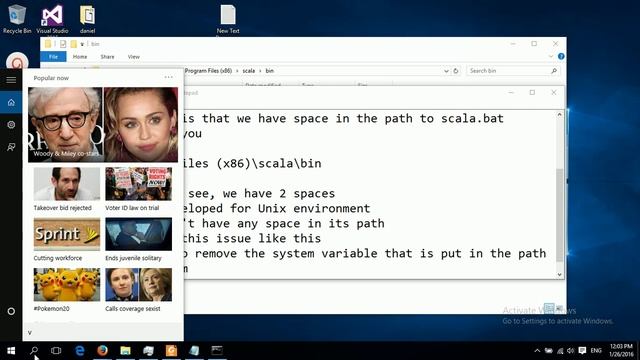Click the Notepad vertical scrollbar thumb
This screenshot has width=640, height=360.
coord(560,215)
